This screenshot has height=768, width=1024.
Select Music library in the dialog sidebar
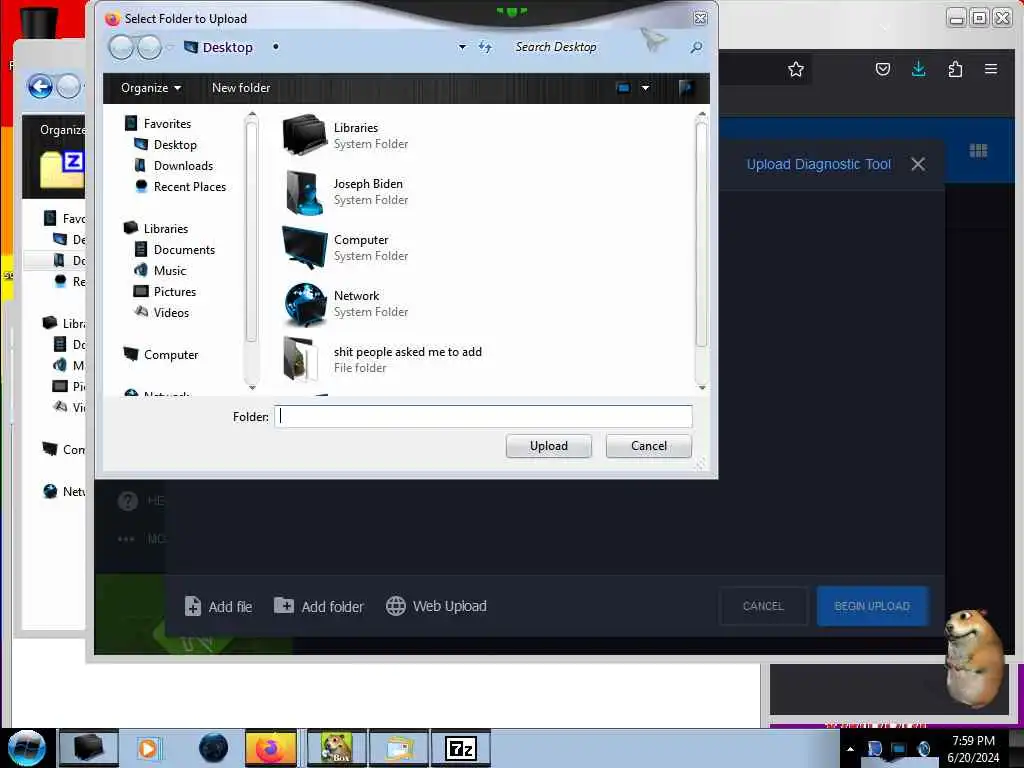(170, 270)
